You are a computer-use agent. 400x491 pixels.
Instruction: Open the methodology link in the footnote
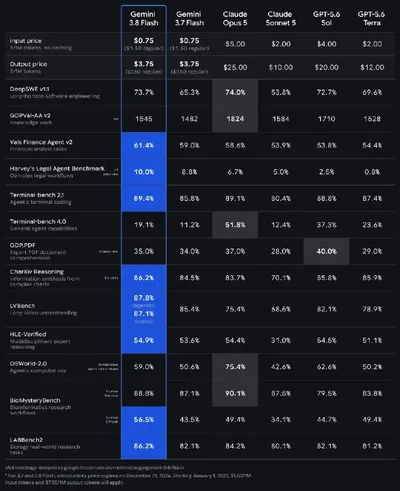point(111,468)
